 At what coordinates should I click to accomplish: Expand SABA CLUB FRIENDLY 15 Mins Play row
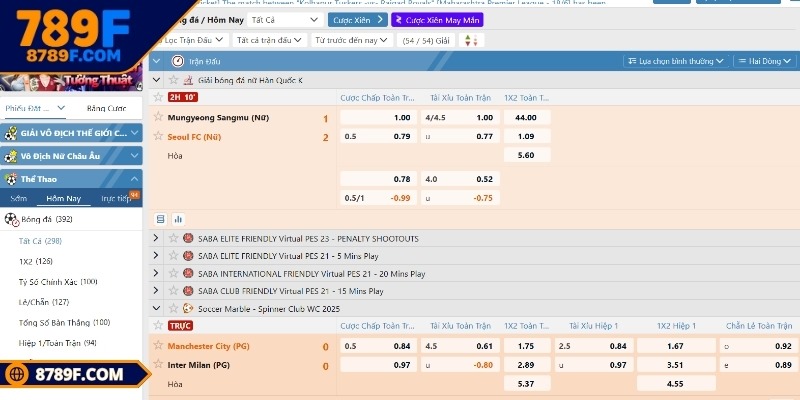click(156, 291)
